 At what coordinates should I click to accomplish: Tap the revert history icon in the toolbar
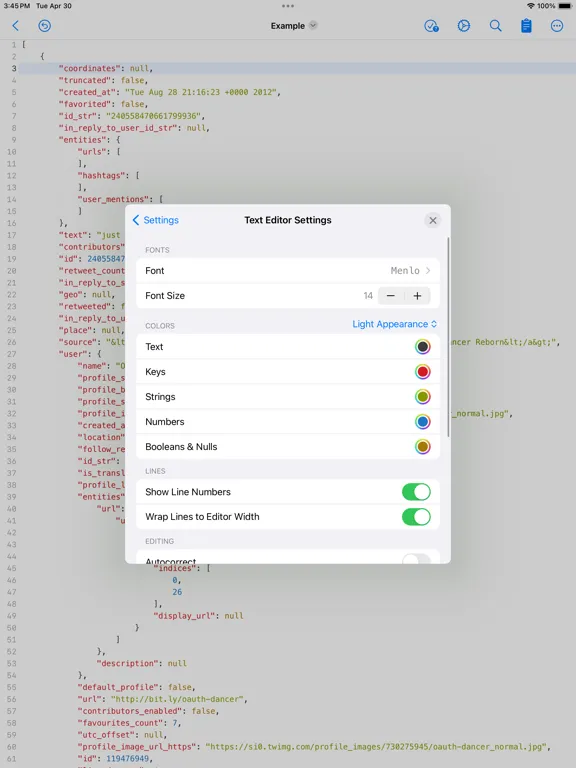click(45, 25)
